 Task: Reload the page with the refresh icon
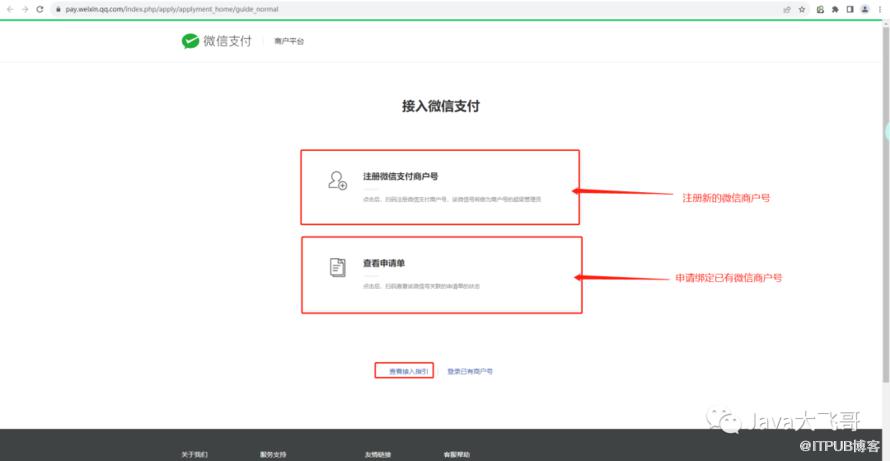(40, 10)
